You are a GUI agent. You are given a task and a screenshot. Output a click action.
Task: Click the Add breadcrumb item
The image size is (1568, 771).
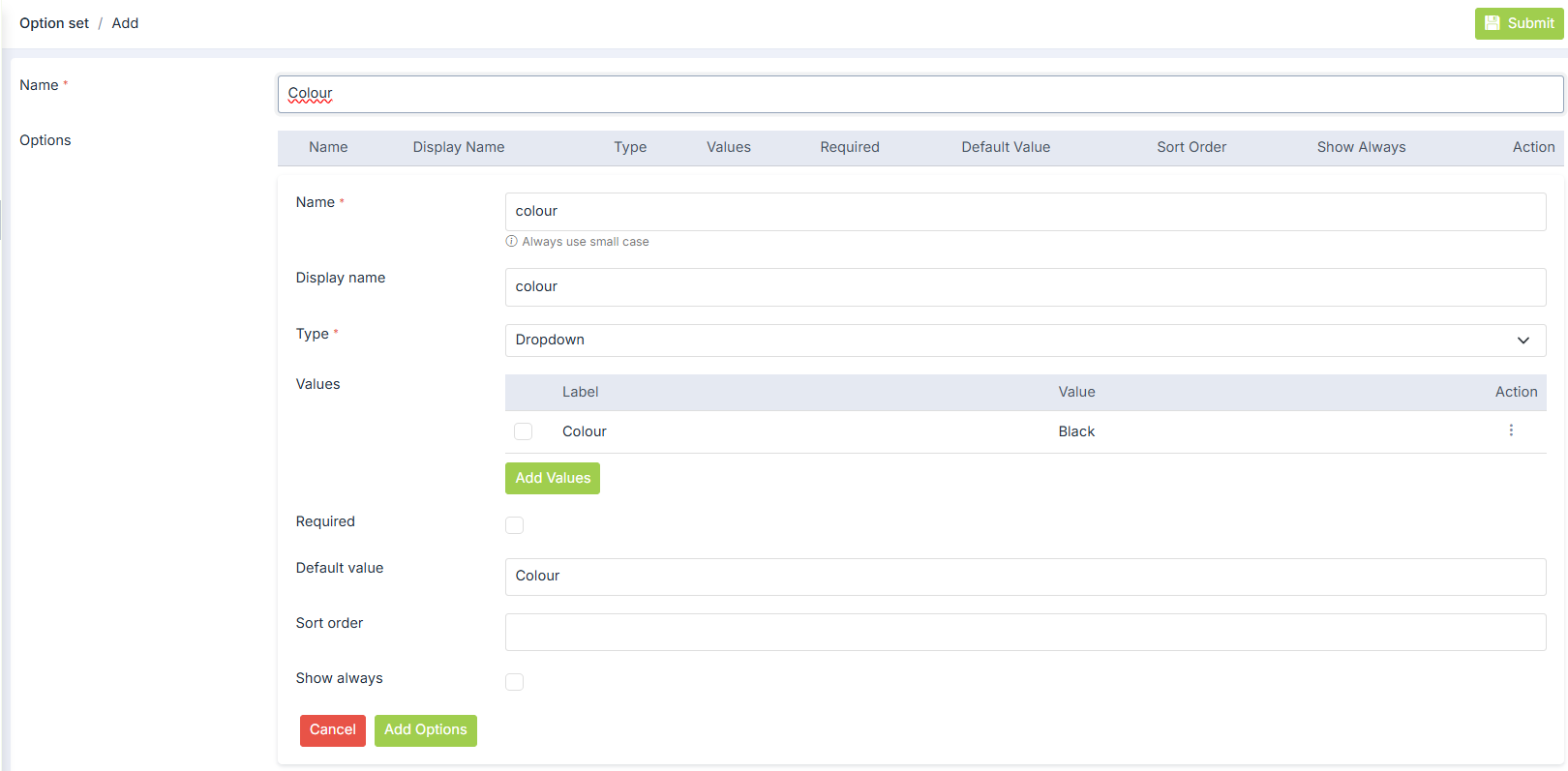[x=125, y=23]
